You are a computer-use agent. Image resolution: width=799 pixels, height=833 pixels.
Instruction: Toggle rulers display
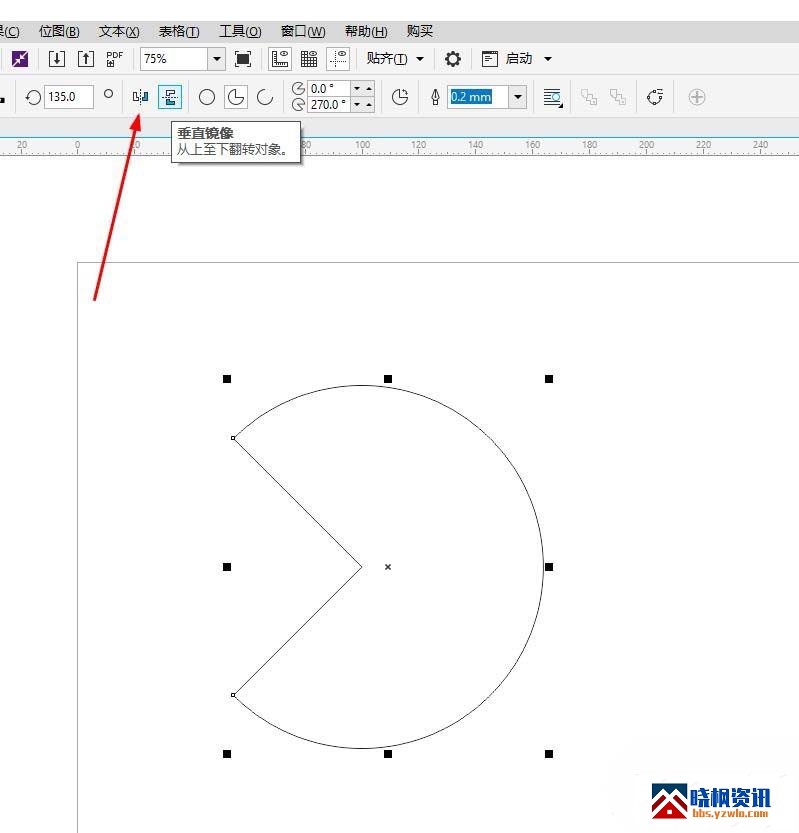pyautogui.click(x=280, y=59)
